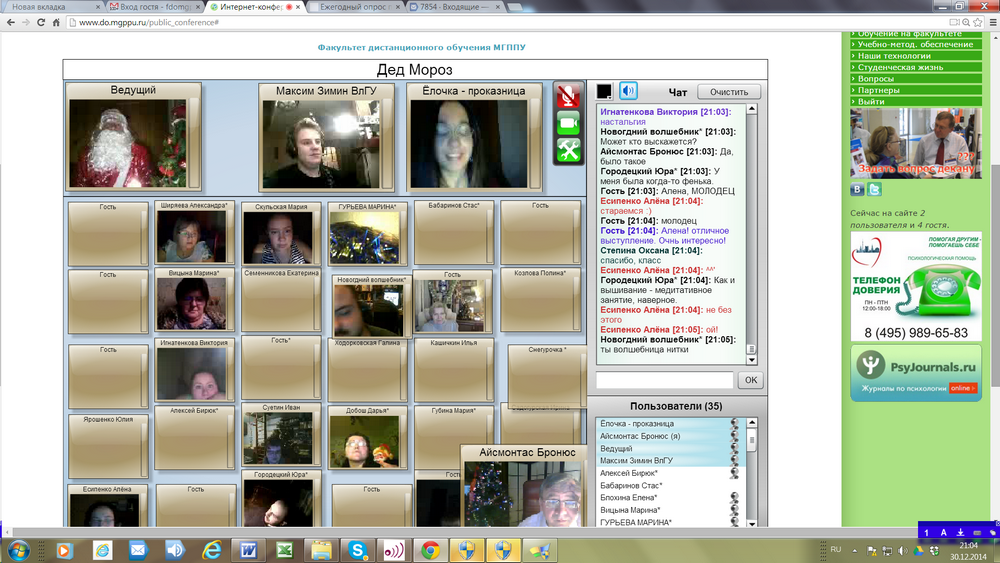Open the black chat text color picker
This screenshot has width=1000, height=563.
point(604,91)
